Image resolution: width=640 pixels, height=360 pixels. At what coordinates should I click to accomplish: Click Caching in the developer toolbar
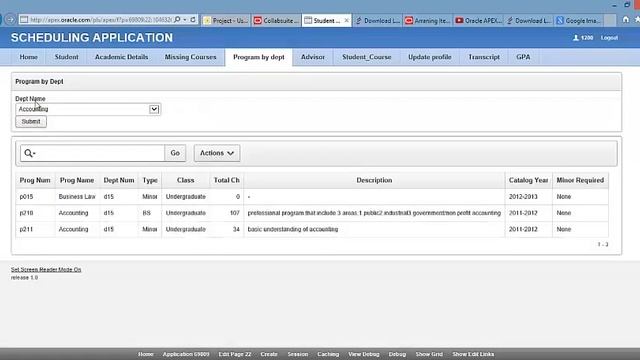[x=328, y=354]
